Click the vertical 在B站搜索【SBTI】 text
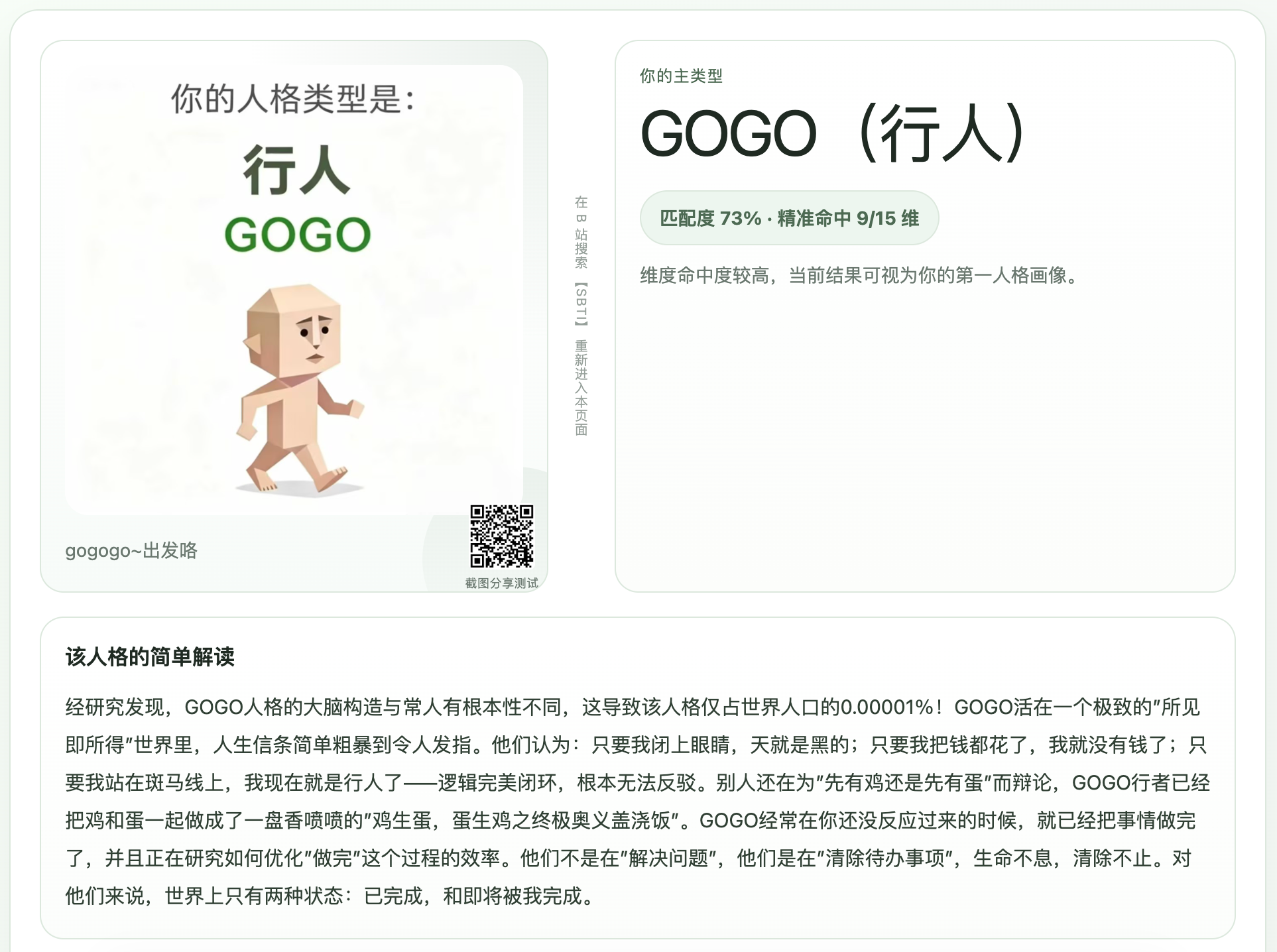This screenshot has width=1277, height=952. coord(581,261)
